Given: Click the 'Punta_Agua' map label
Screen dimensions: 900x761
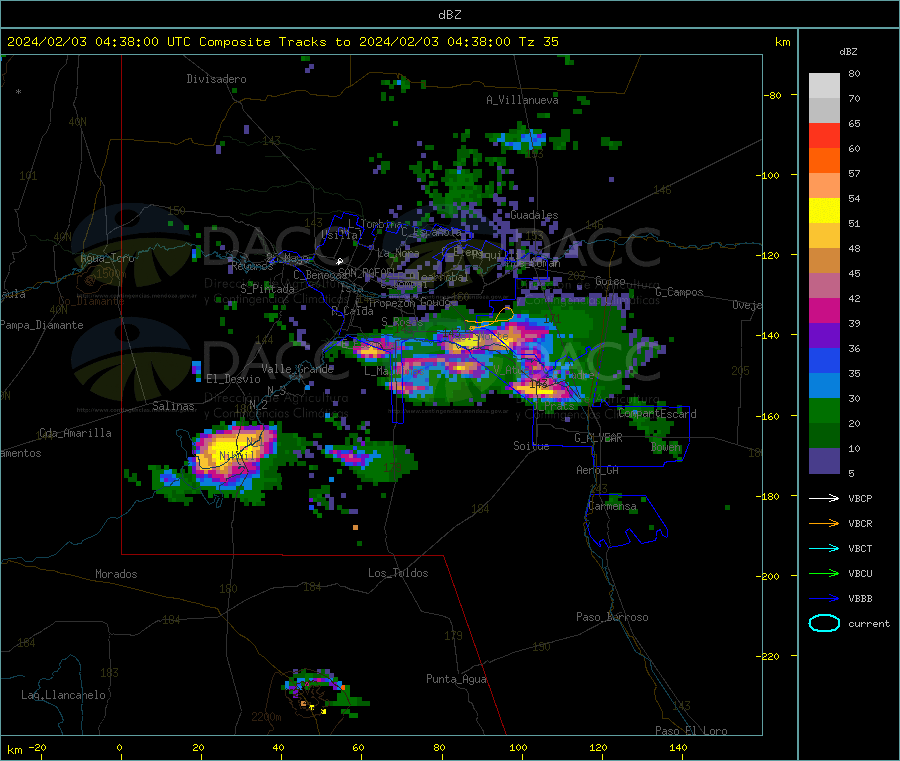Looking at the screenshot, I should pyautogui.click(x=456, y=679).
